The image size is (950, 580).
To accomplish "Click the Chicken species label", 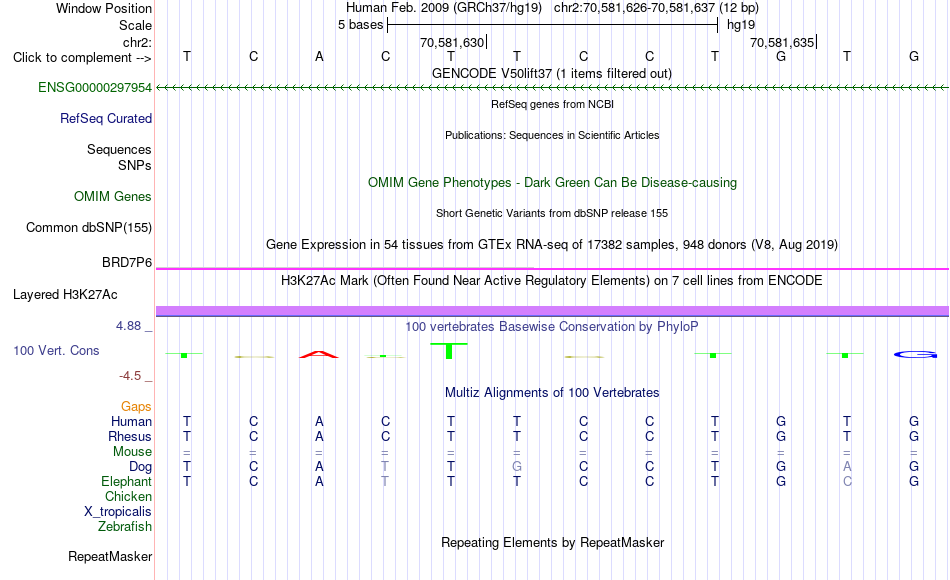I will coord(128,496).
